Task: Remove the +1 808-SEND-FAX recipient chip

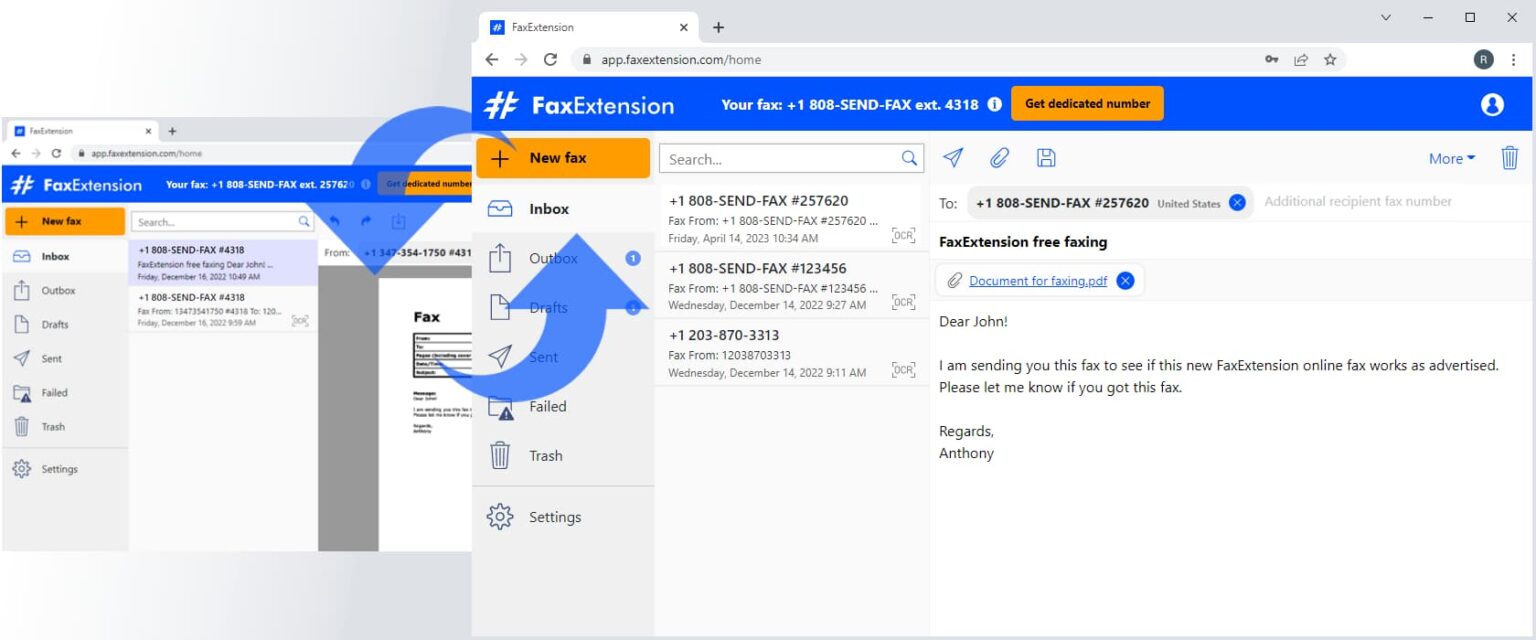Action: [x=1237, y=201]
